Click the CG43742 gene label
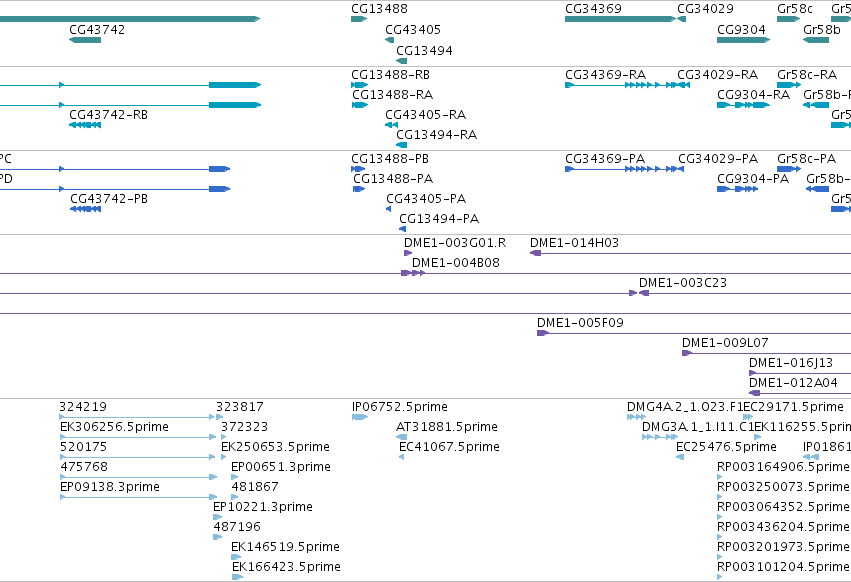Screen dimensions: 851x582 [97, 30]
